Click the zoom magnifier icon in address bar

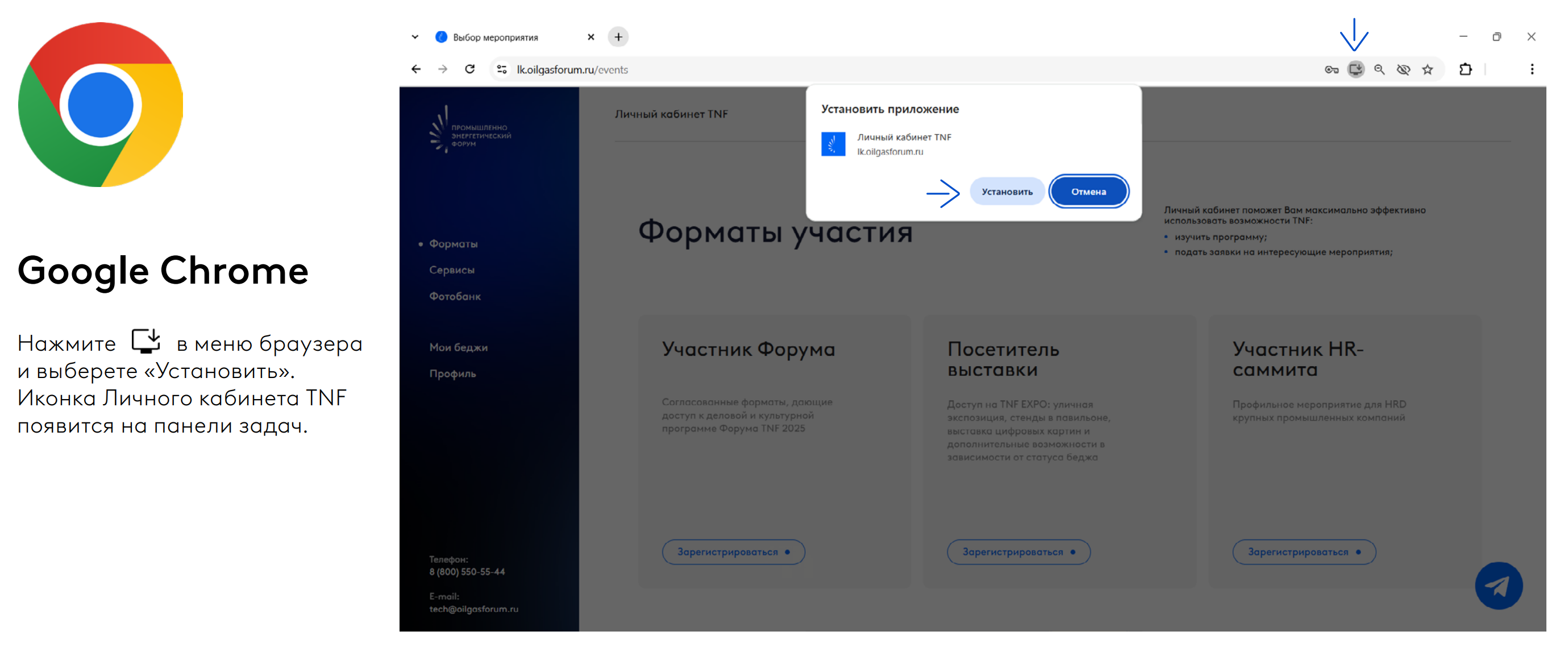(1379, 69)
